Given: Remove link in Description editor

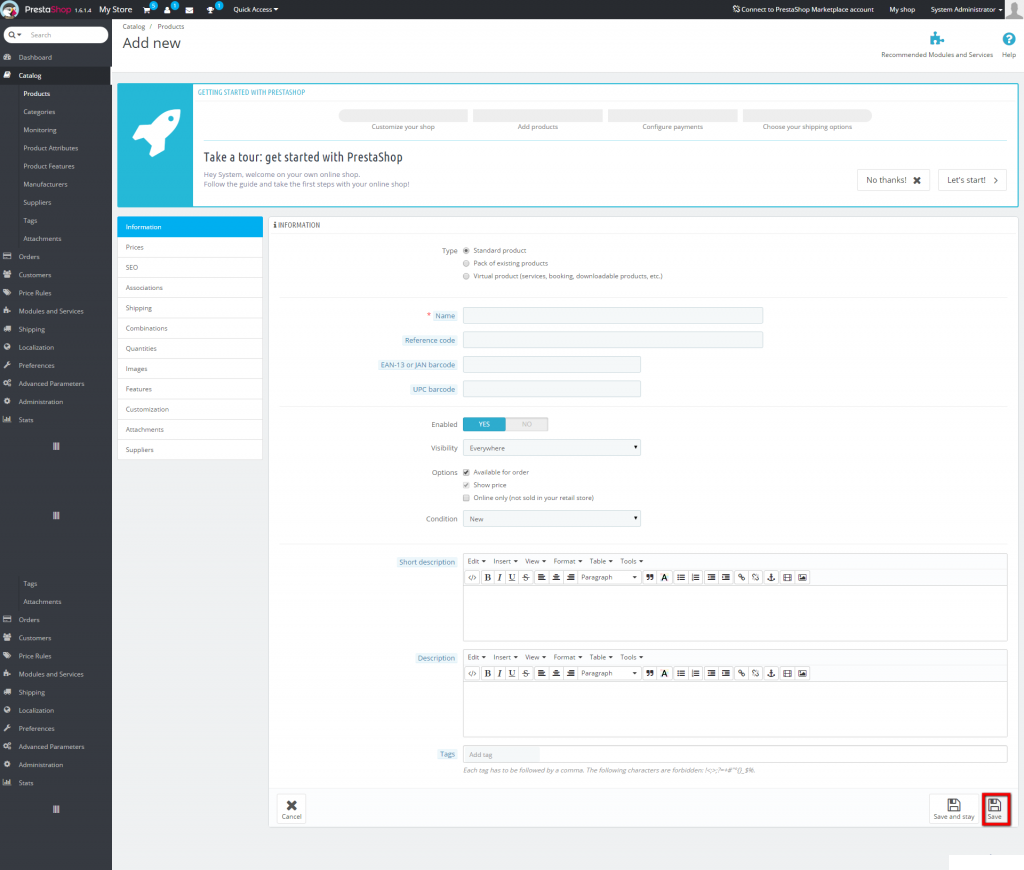Looking at the screenshot, I should [756, 673].
